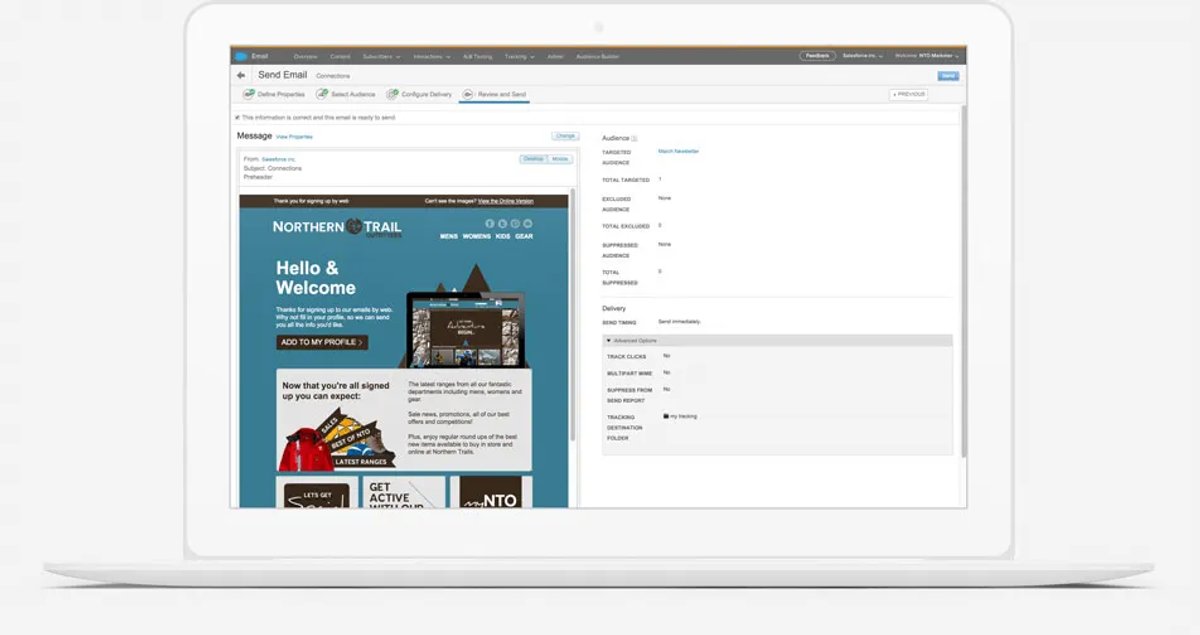Open the Admin menu item
The image size is (1200, 635).
coord(555,56)
